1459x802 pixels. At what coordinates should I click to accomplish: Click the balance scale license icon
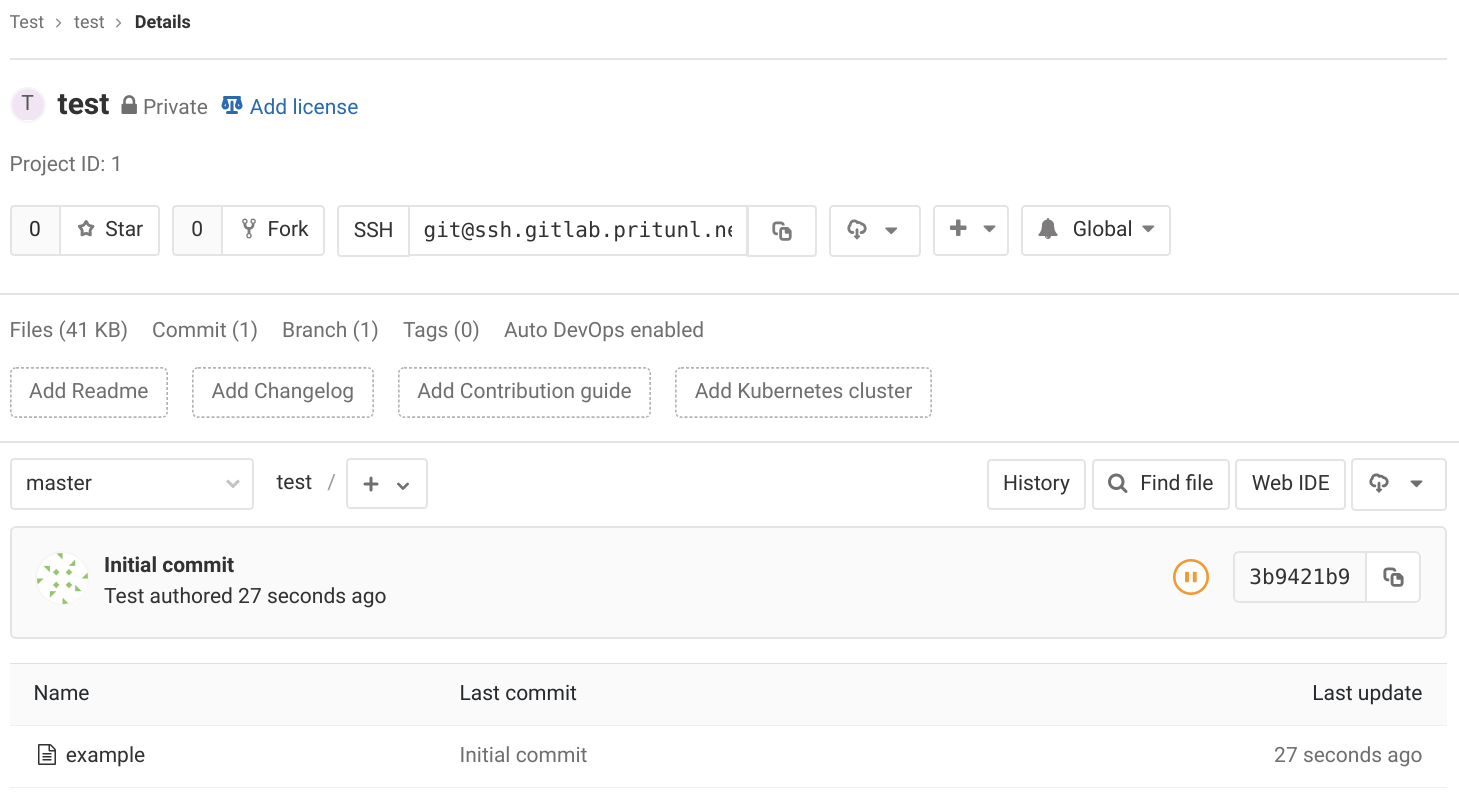point(232,105)
